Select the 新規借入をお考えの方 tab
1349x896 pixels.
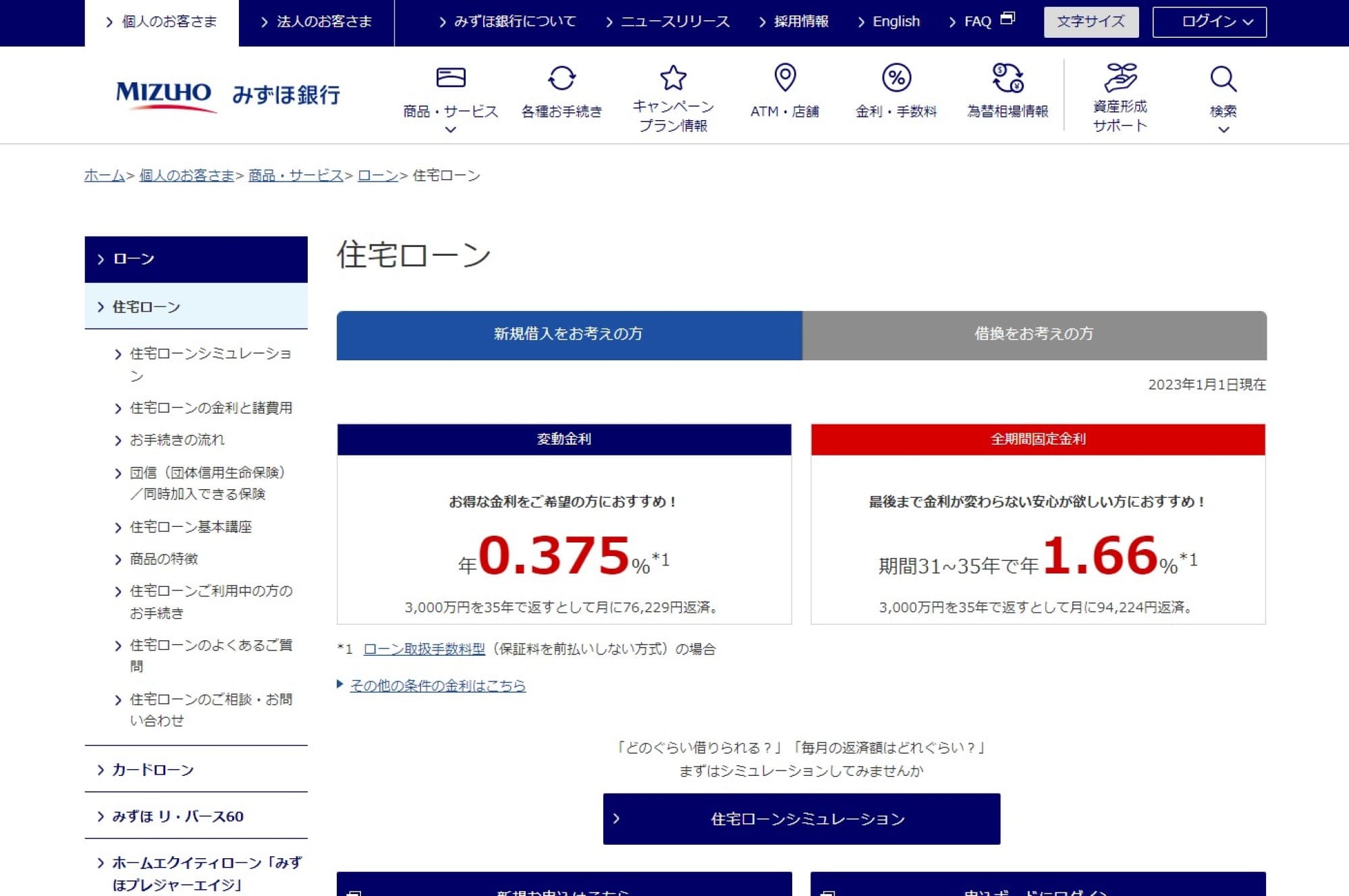[x=569, y=335]
